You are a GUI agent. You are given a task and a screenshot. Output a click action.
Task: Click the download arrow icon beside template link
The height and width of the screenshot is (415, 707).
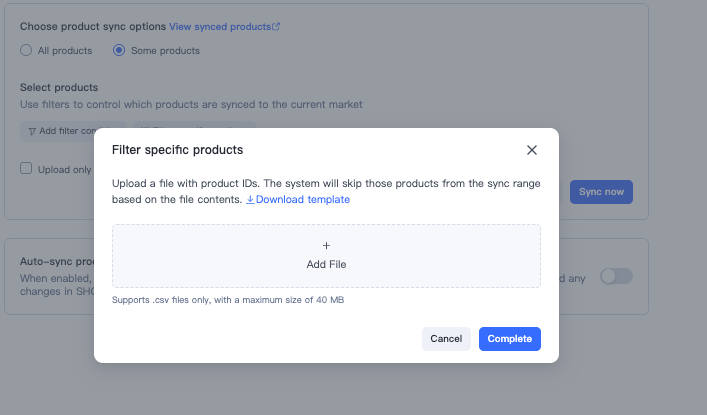coord(250,199)
